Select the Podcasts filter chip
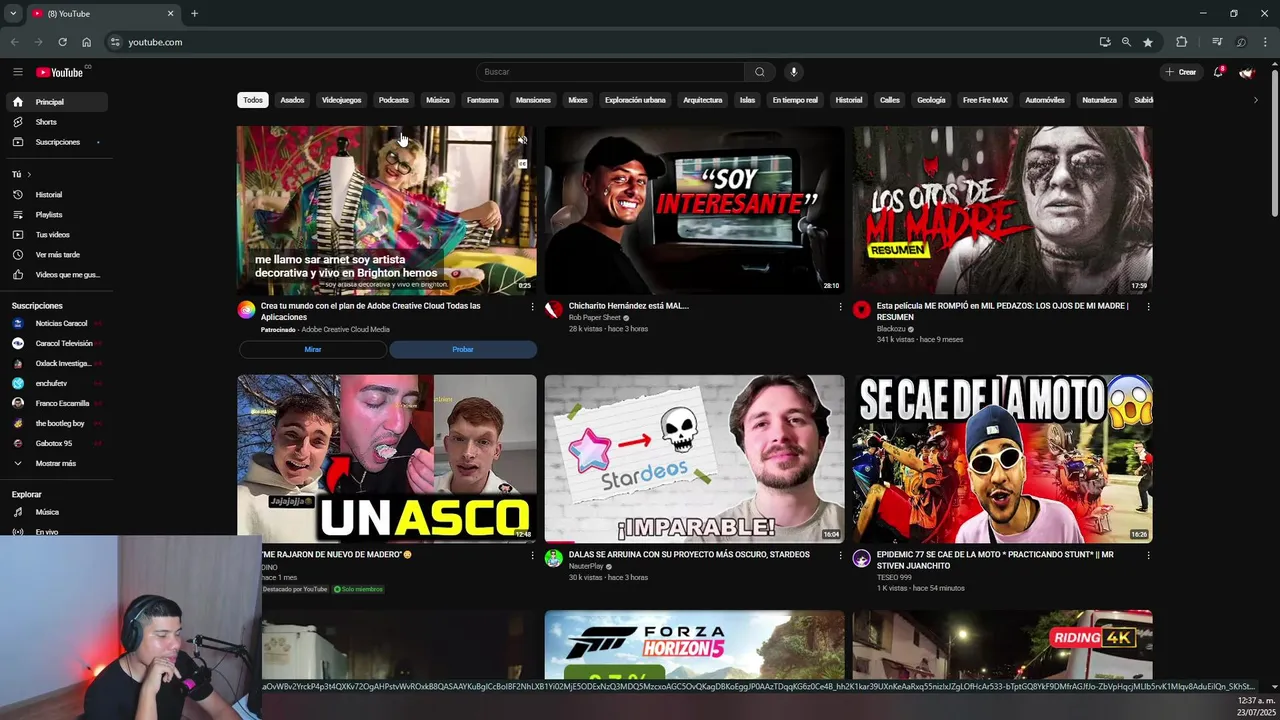Screen dimensions: 1280x720 click(x=393, y=100)
